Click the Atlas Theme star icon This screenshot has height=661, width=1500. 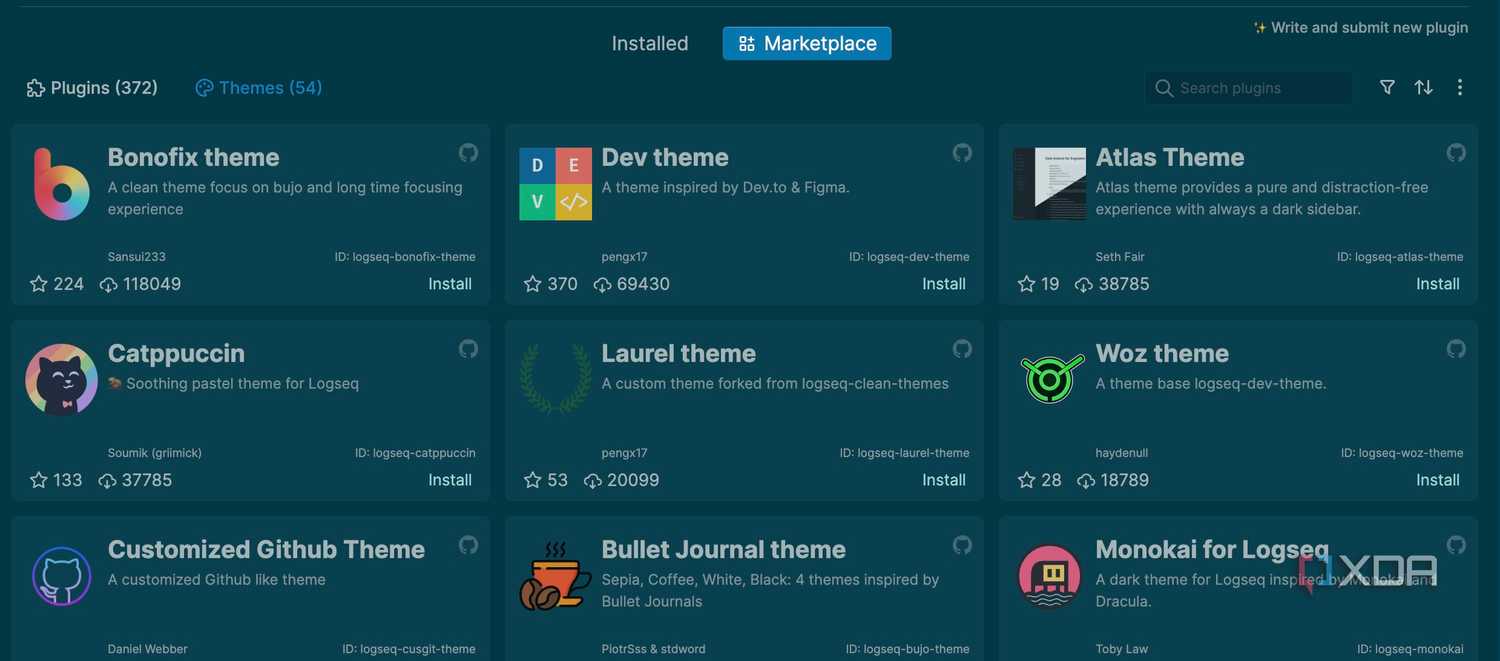click(1026, 284)
